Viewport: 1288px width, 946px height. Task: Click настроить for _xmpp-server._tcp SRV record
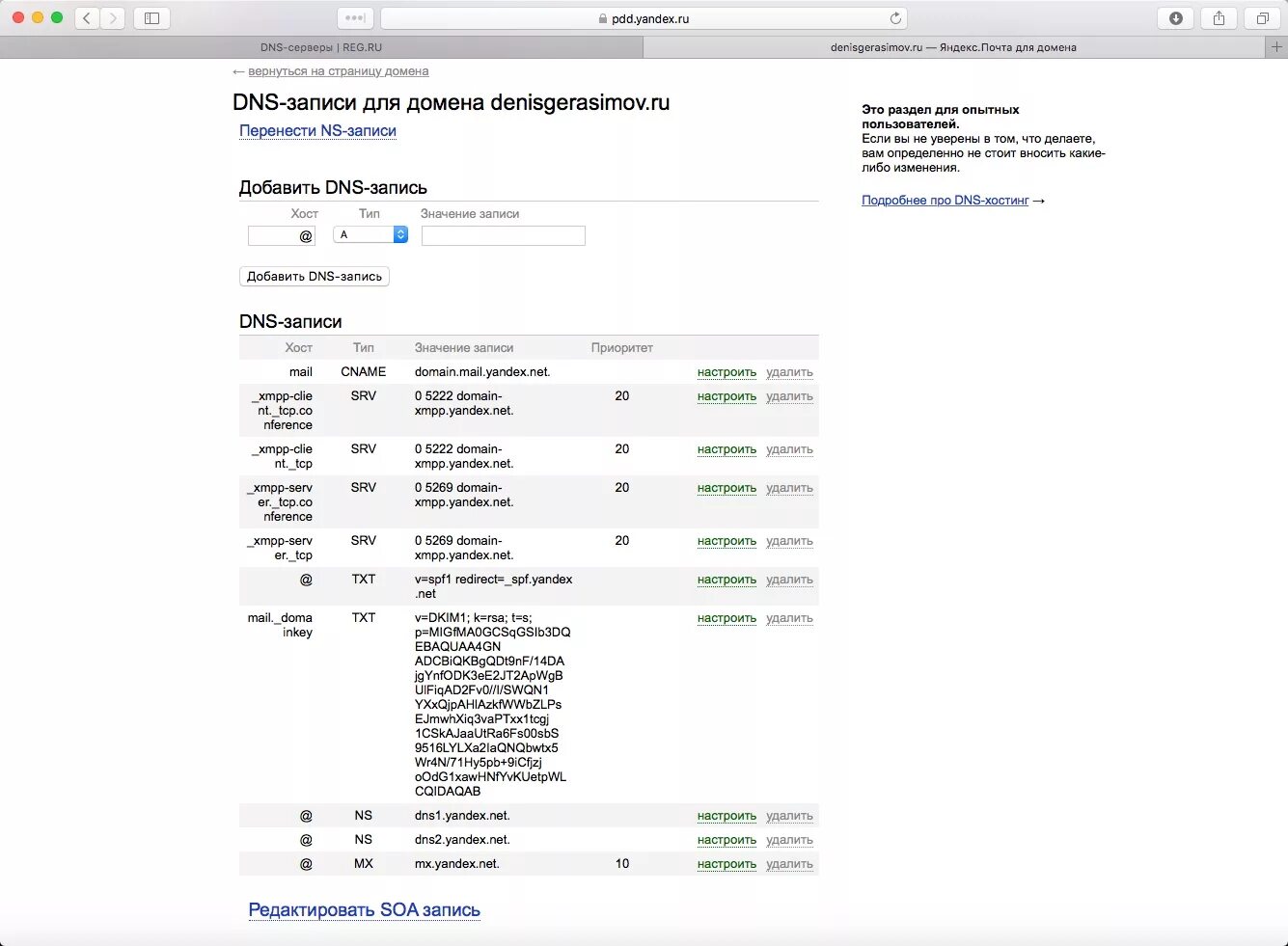(x=726, y=541)
